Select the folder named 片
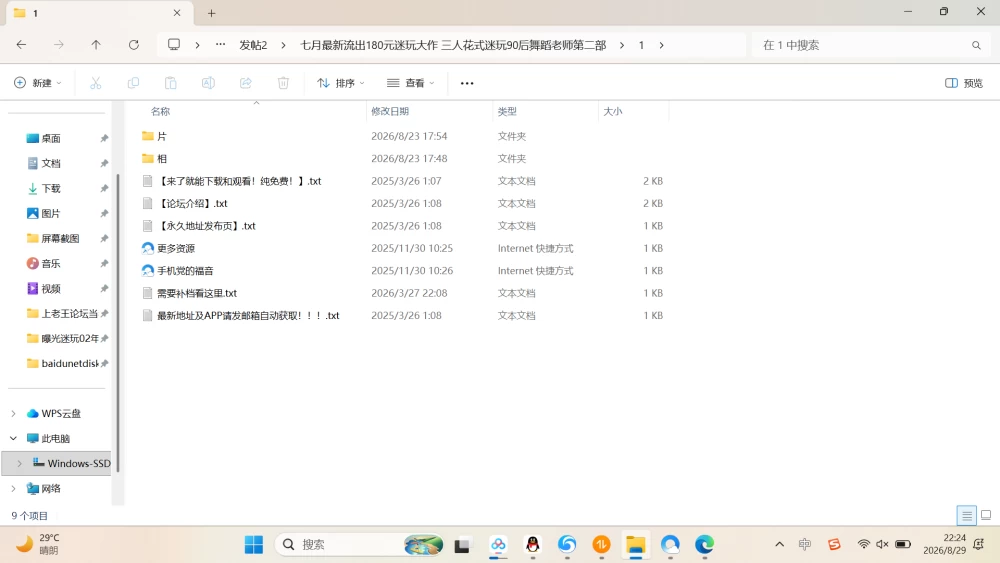The width and height of the screenshot is (1000, 563). (x=161, y=136)
